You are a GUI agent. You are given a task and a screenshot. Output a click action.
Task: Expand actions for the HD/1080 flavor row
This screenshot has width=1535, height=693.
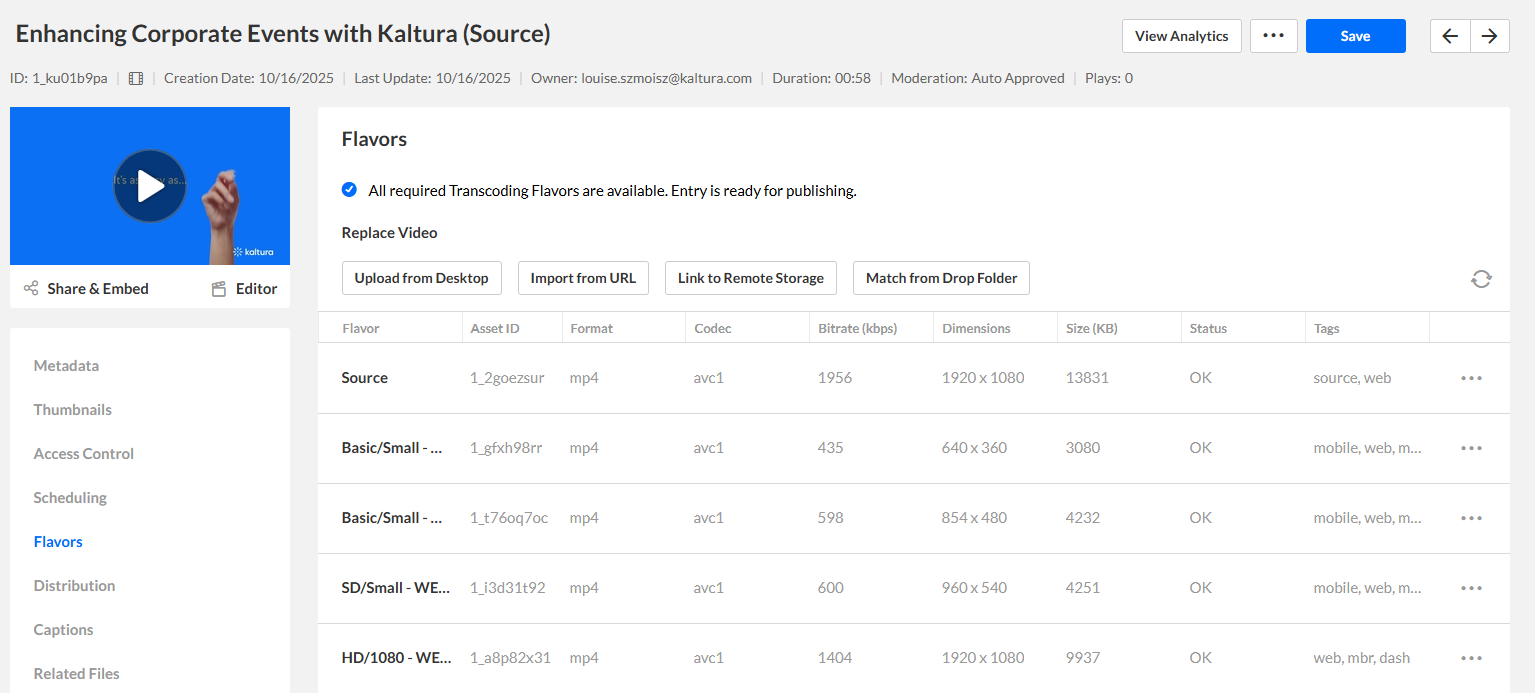[x=1471, y=658]
